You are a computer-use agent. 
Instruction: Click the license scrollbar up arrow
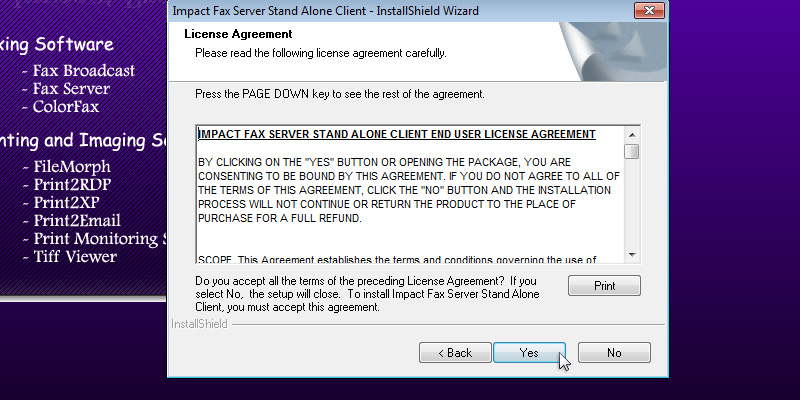632,134
